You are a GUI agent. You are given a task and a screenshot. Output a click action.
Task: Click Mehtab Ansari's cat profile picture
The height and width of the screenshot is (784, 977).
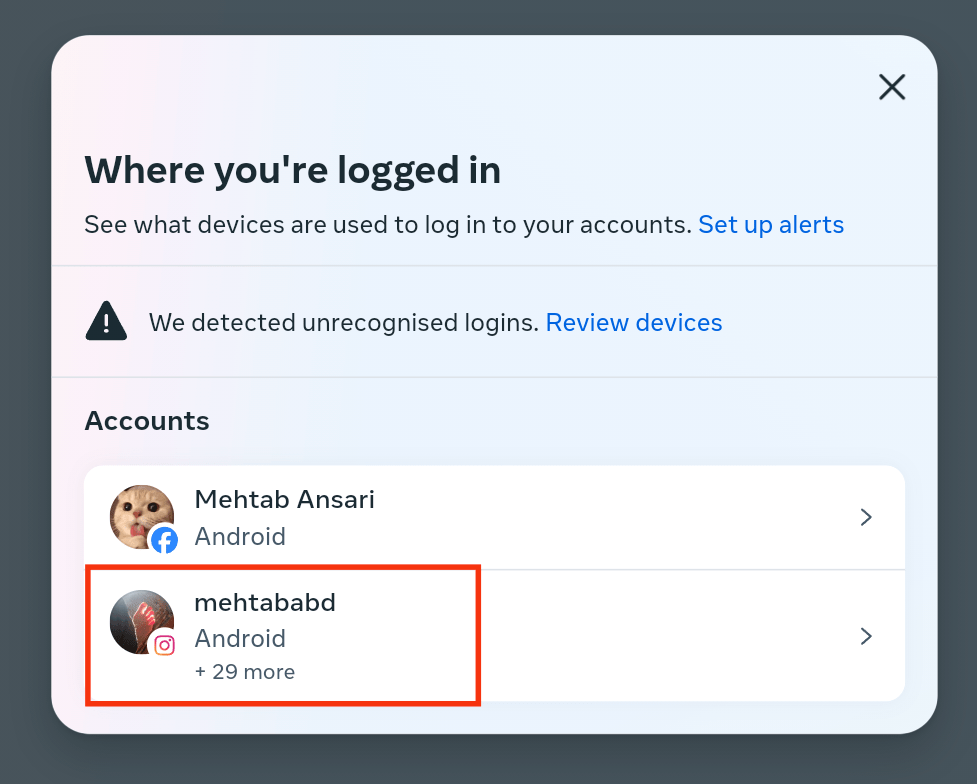[x=141, y=517]
